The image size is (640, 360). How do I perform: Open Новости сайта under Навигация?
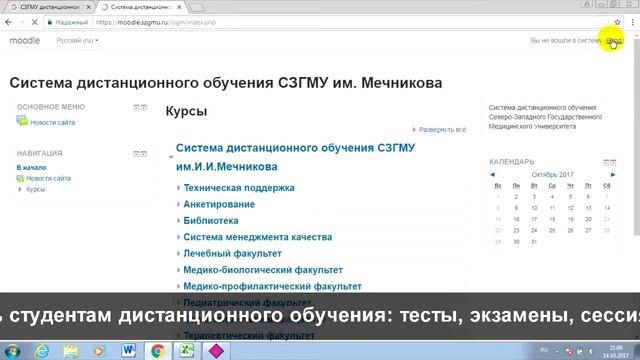coord(49,178)
